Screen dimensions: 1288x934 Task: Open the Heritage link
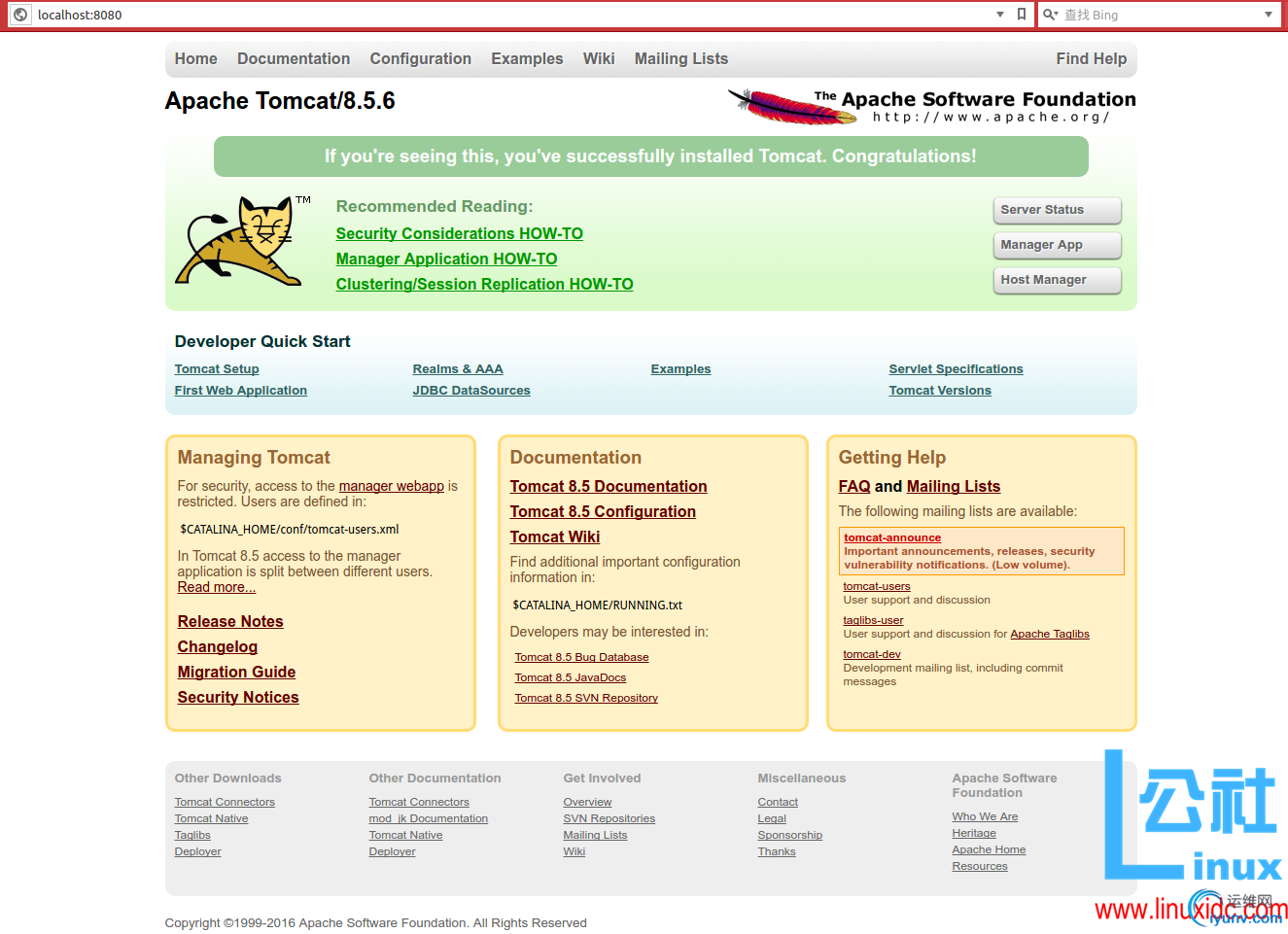click(974, 833)
